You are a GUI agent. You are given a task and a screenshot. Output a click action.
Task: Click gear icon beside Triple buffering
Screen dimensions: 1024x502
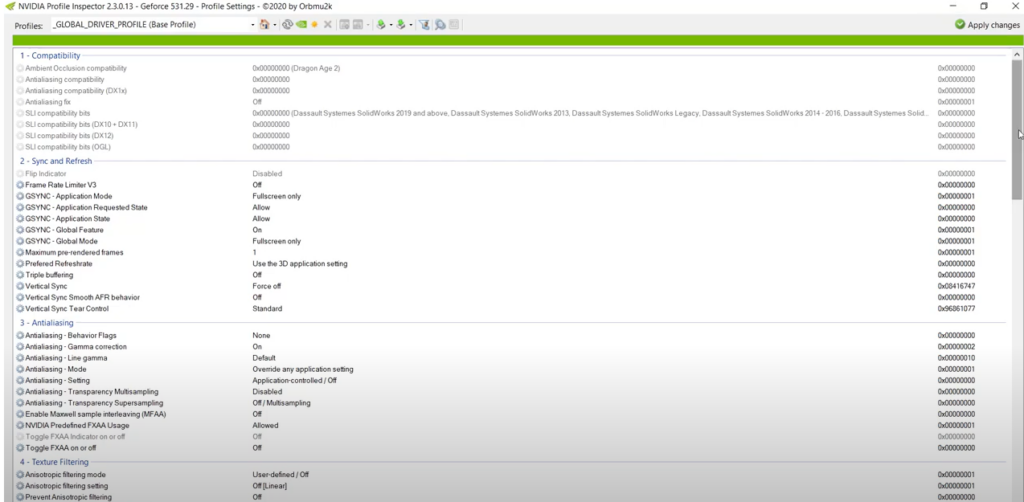[x=20, y=275]
